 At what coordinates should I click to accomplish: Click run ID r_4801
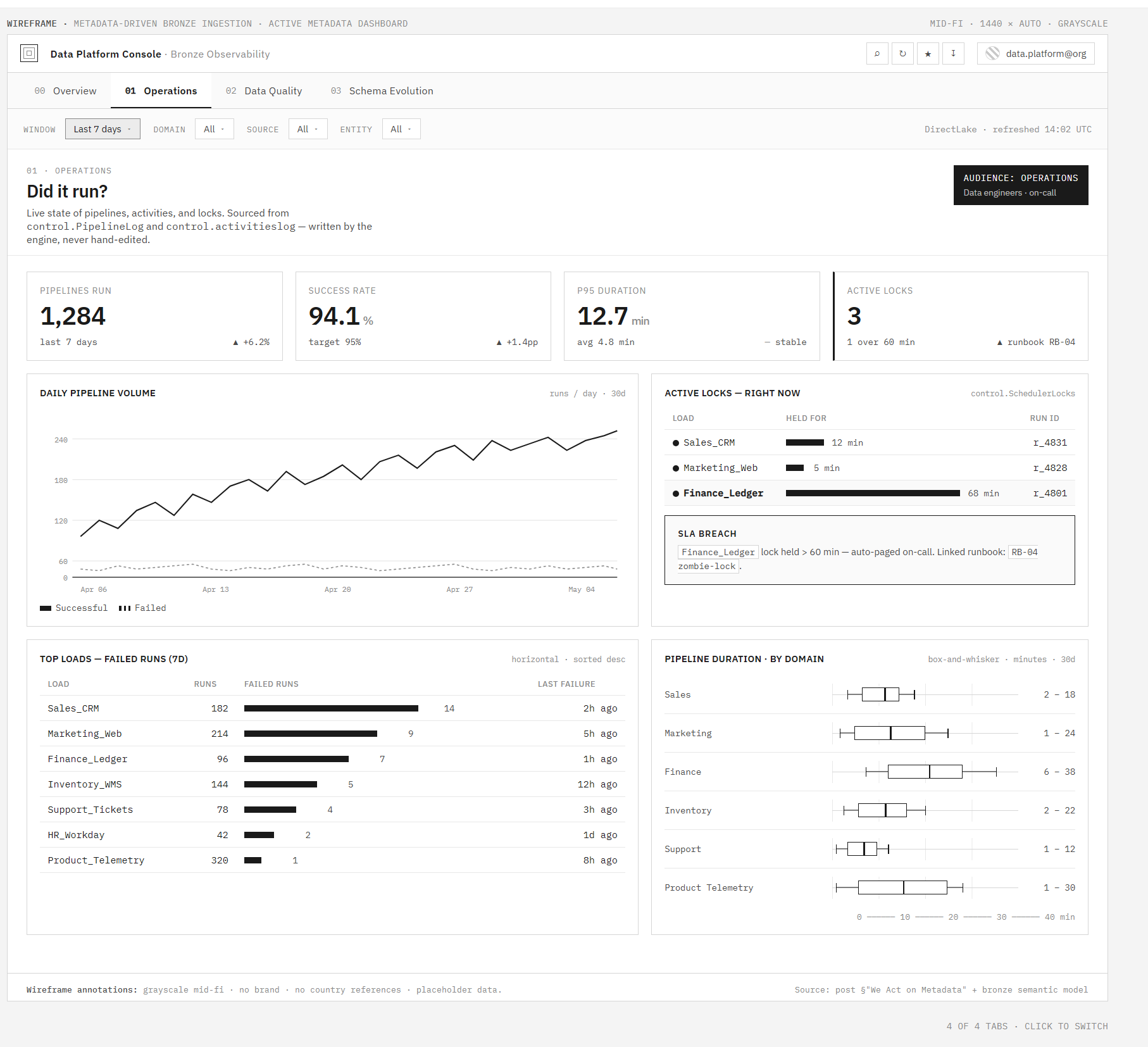click(x=1050, y=493)
